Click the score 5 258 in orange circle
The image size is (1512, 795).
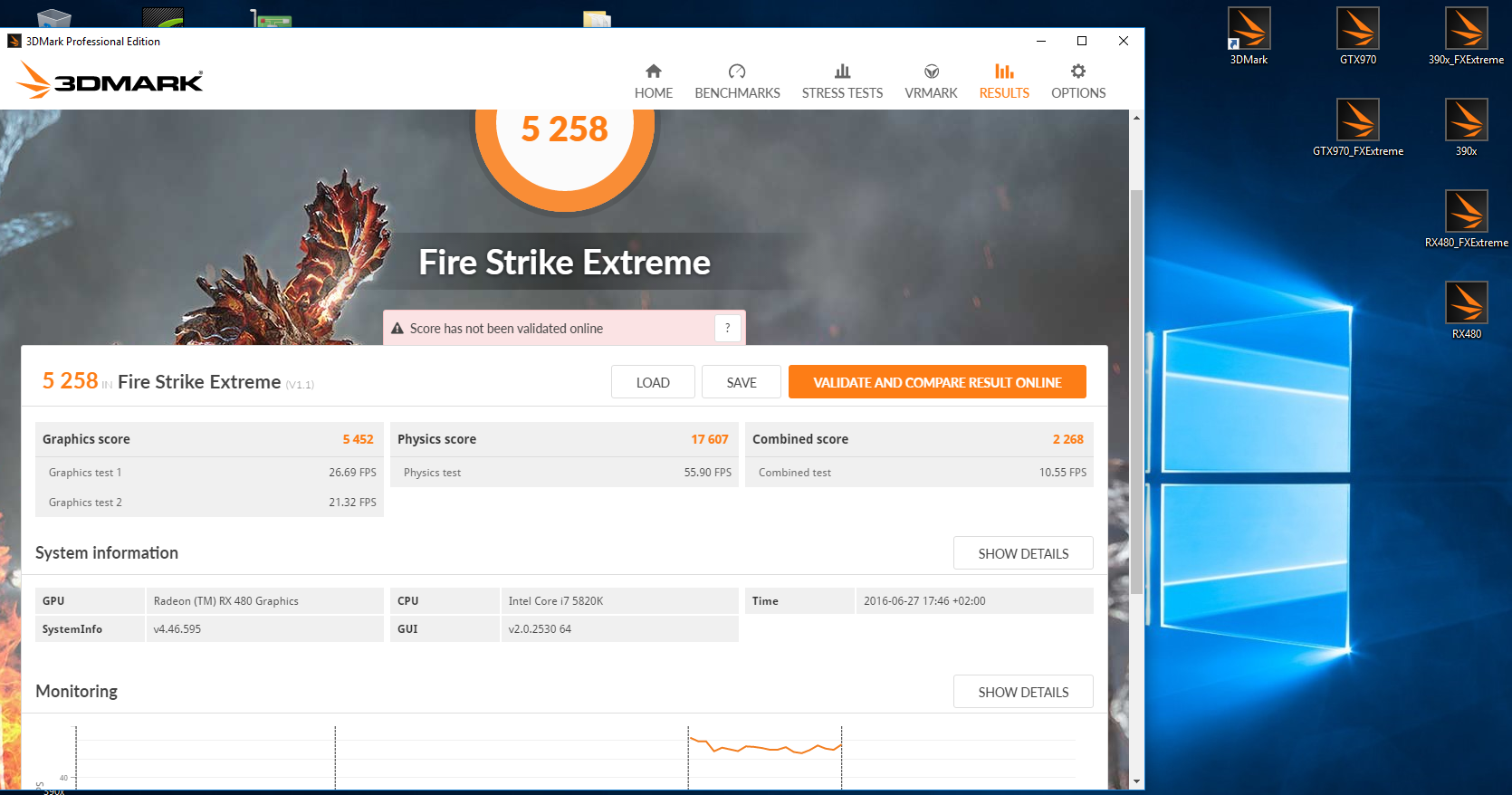tap(564, 129)
